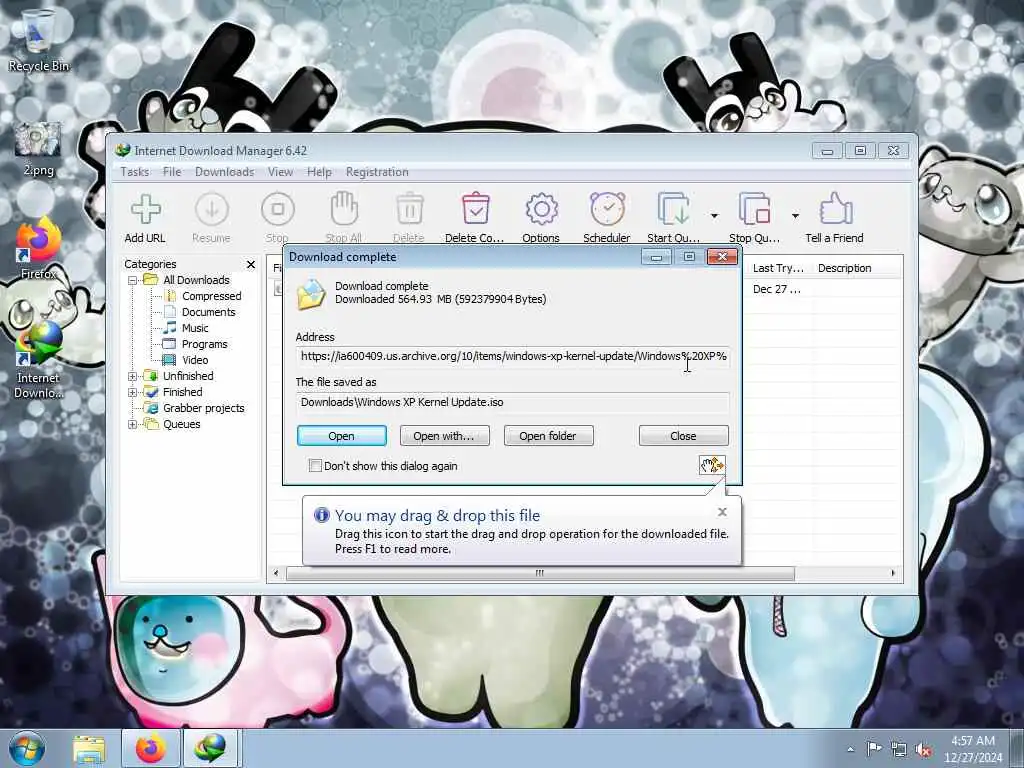This screenshot has height=768, width=1024.
Task: Click Firefox icon in taskbar
Action: (150, 748)
